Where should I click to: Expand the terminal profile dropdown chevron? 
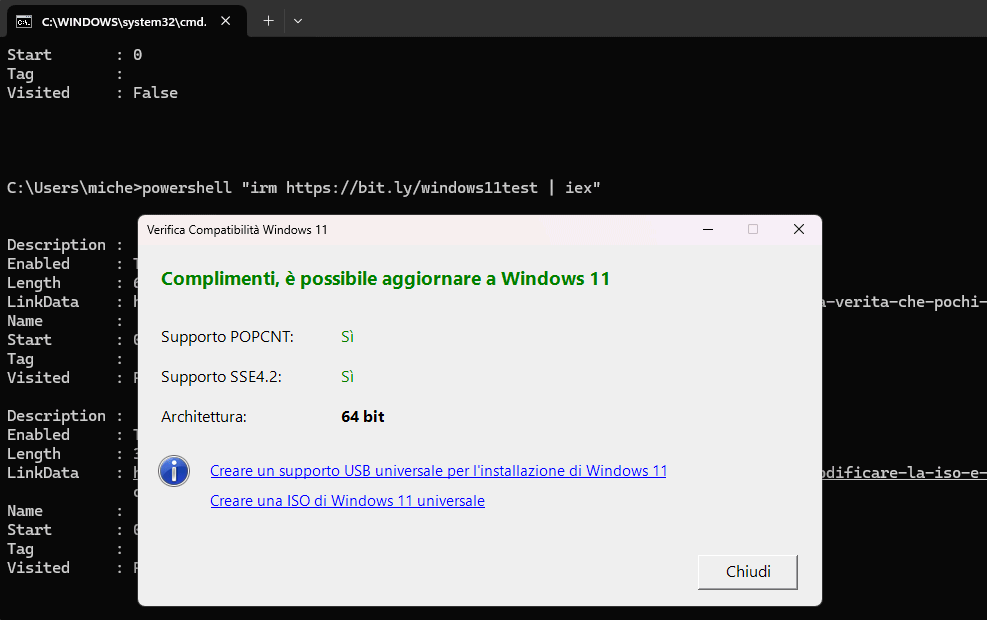pos(298,20)
